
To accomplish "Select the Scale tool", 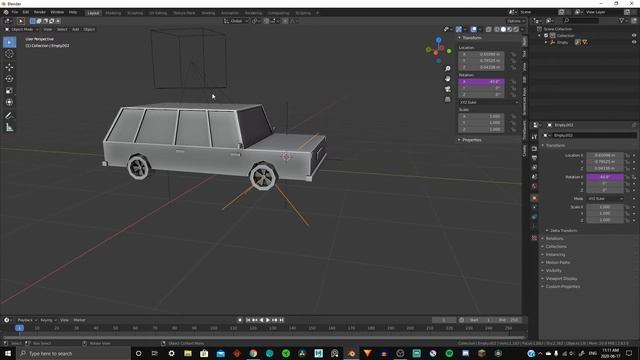I will click(9, 91).
